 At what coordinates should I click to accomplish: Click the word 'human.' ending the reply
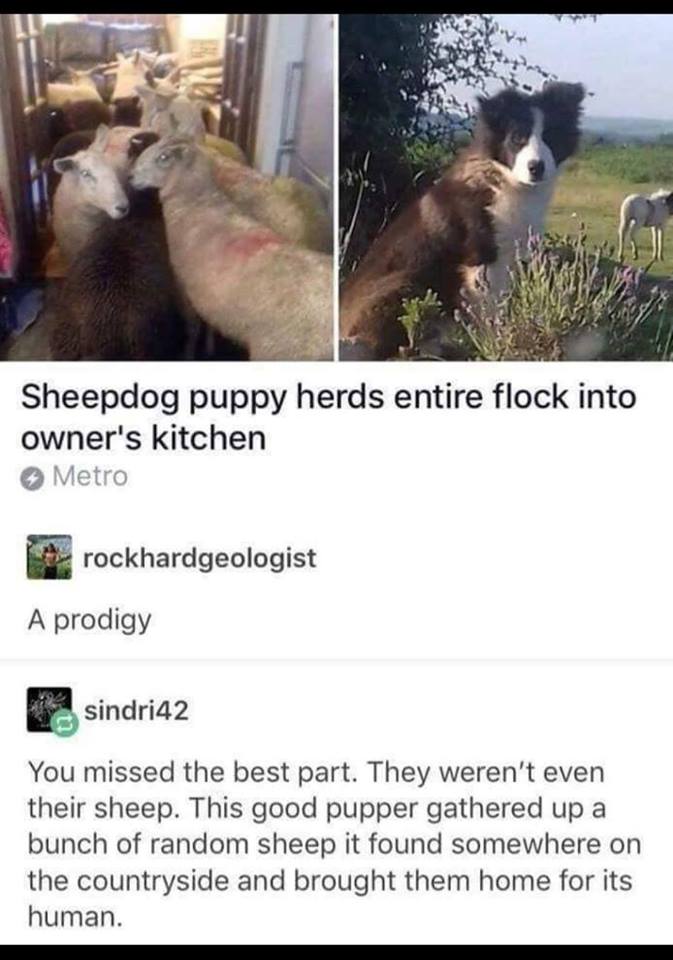pos(75,917)
